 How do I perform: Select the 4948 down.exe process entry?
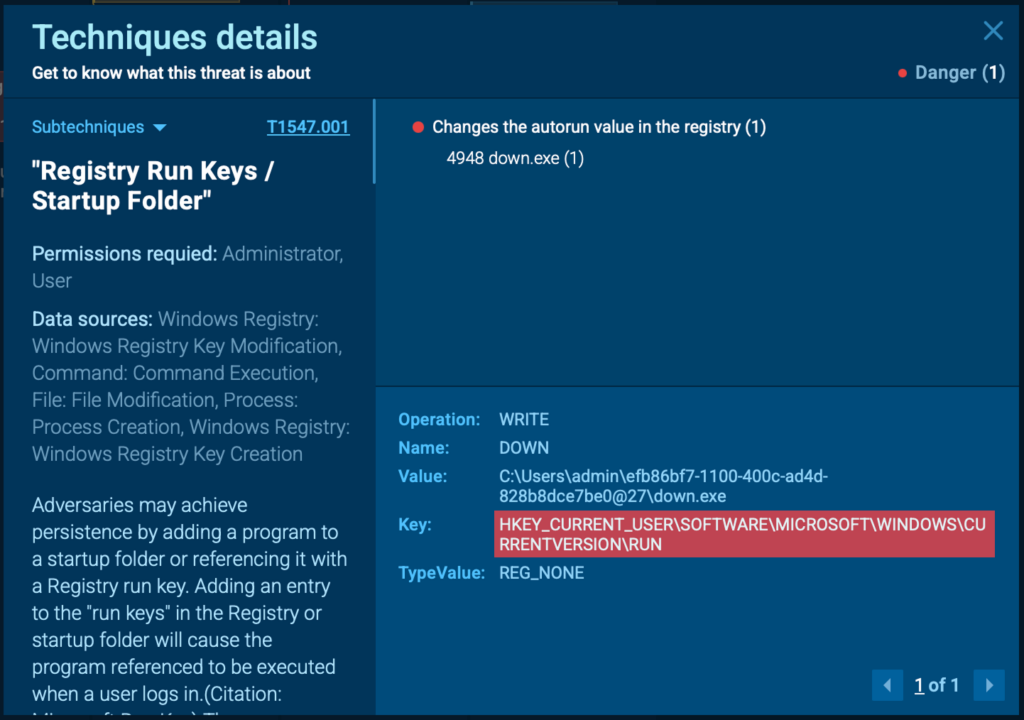click(x=515, y=158)
